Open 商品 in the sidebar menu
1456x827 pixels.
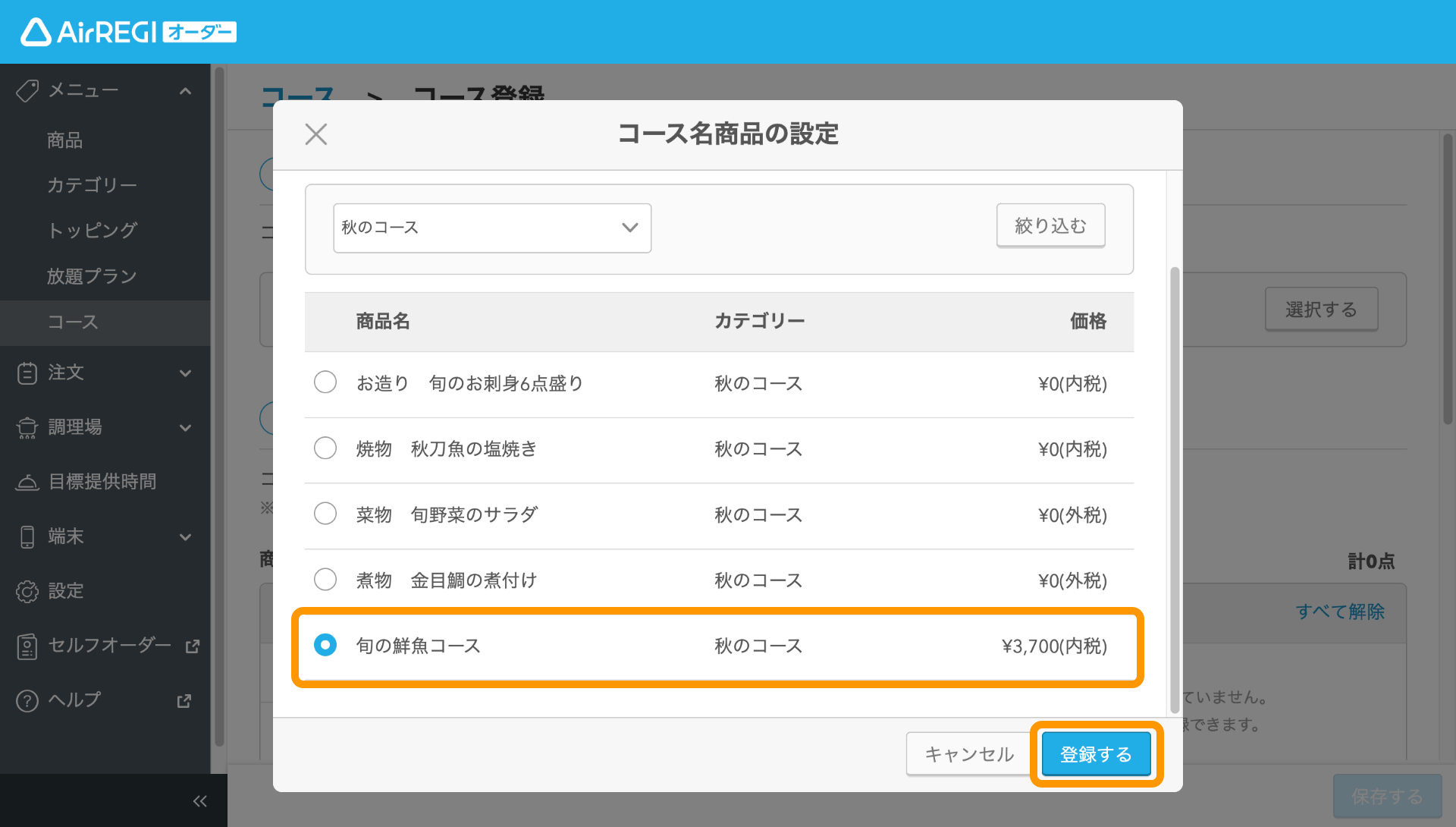(x=64, y=140)
